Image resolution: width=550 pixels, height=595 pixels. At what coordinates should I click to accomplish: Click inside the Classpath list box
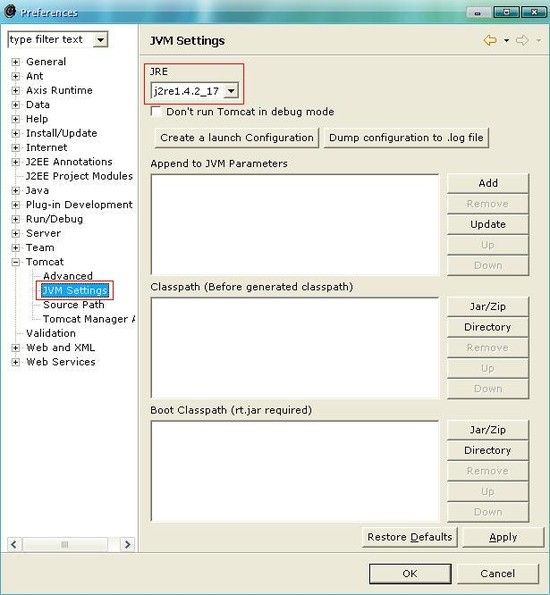click(x=295, y=348)
